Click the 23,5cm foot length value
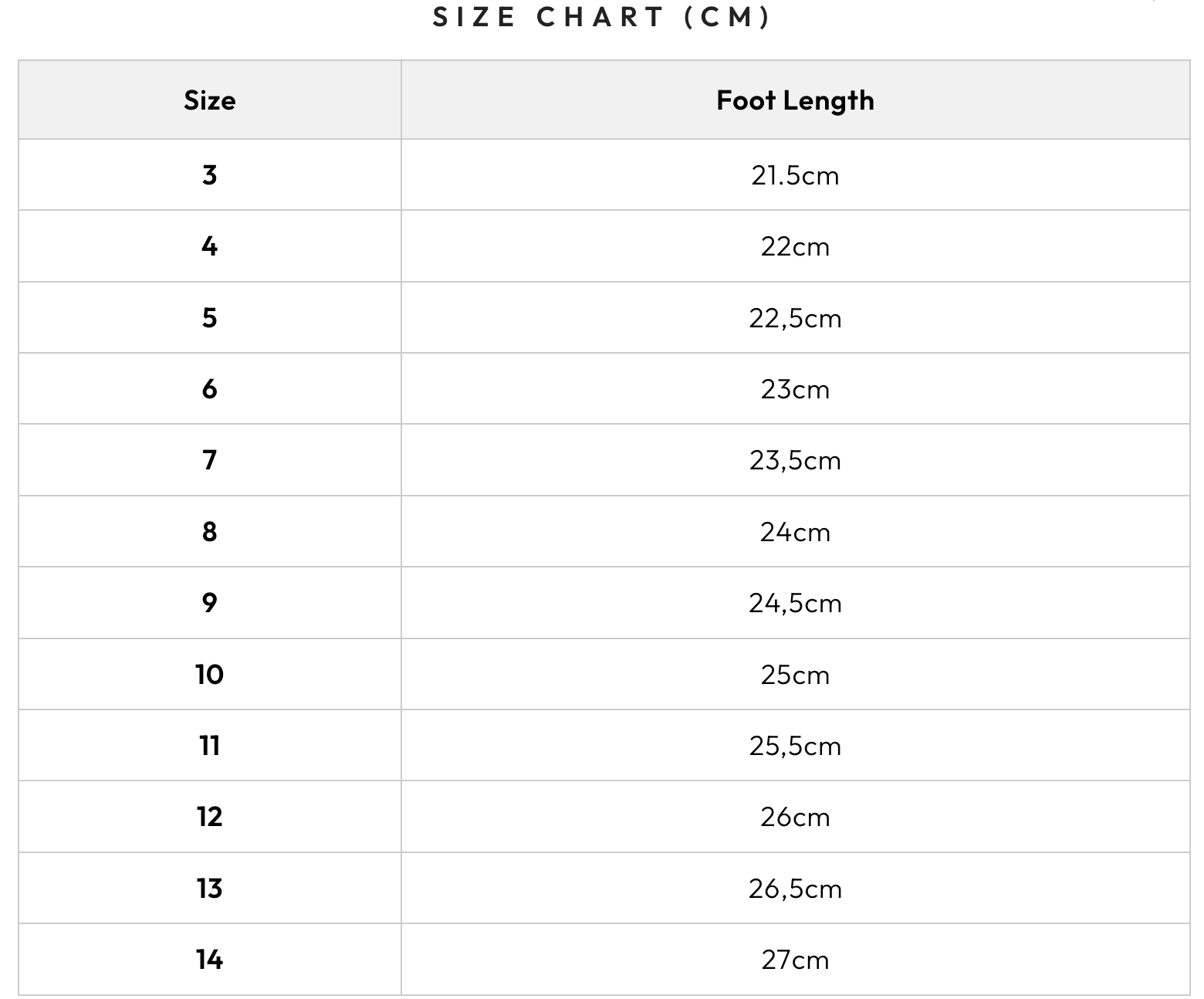 point(795,460)
